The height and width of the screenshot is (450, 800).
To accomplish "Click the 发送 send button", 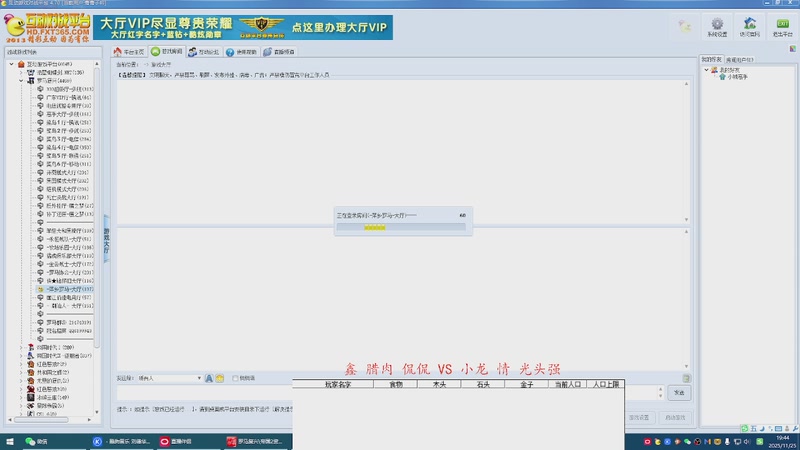I will 679,393.
